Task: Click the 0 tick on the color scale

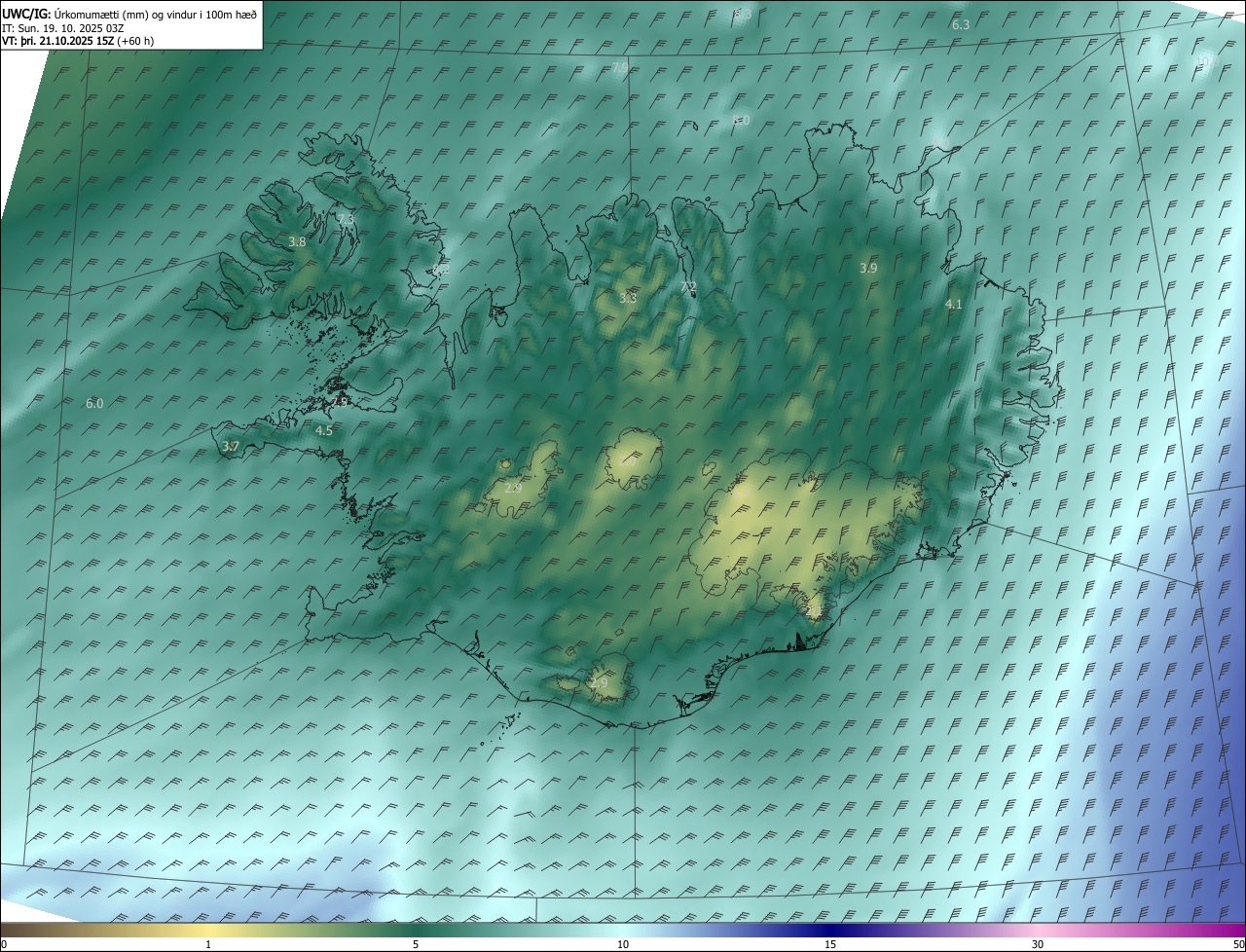Action: 4,944
